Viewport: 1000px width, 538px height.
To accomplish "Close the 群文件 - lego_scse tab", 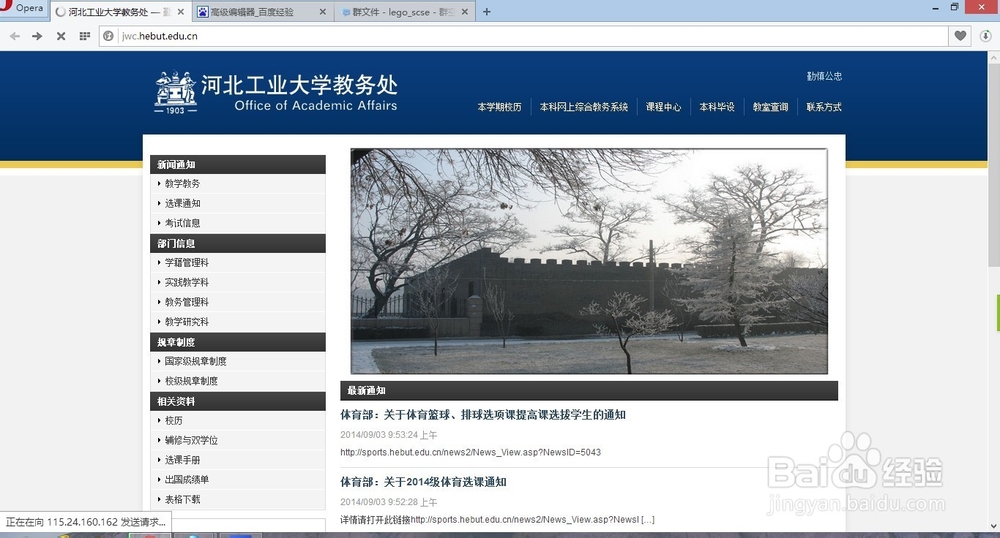I will pos(464,11).
